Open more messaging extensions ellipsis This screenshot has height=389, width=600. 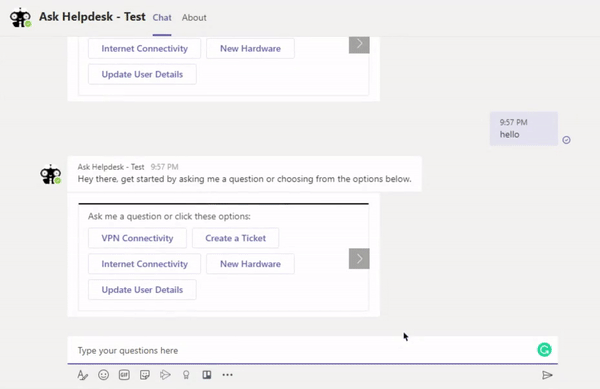point(227,375)
